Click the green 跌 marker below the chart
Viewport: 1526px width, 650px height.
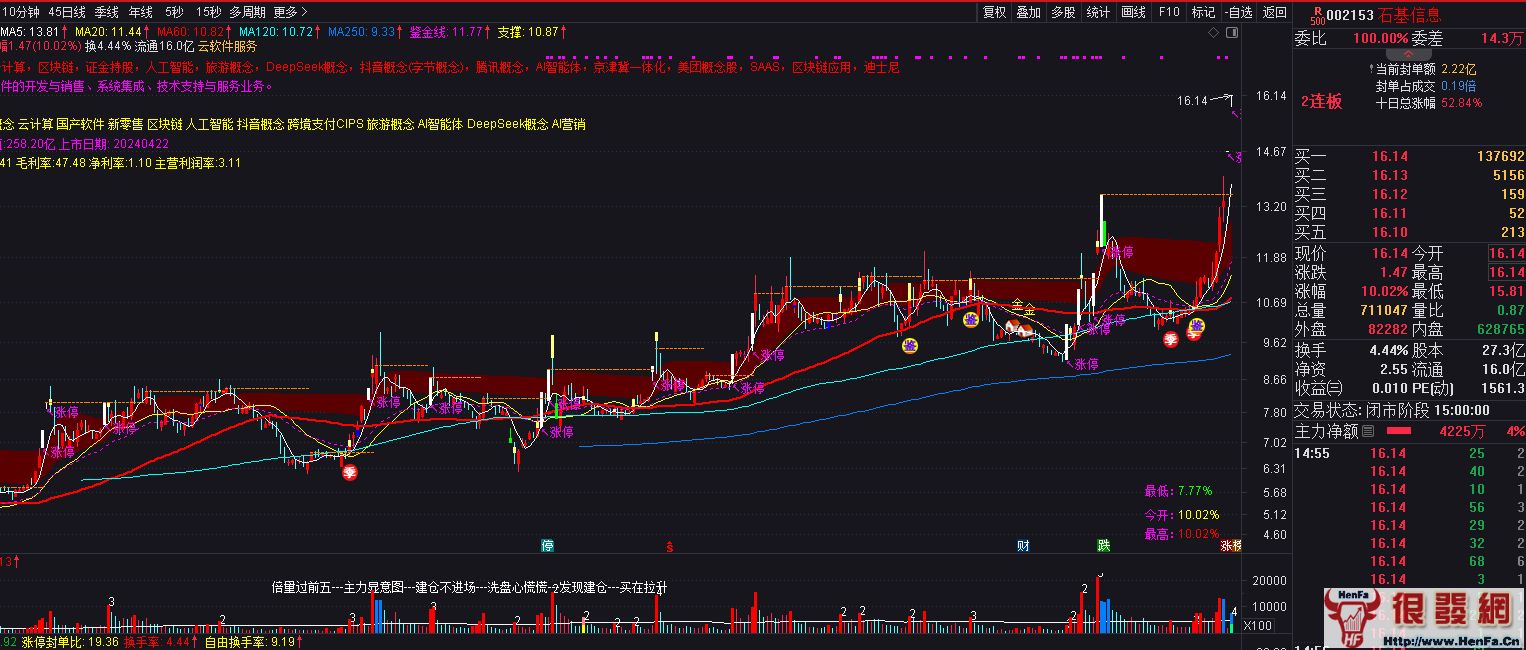click(1103, 545)
